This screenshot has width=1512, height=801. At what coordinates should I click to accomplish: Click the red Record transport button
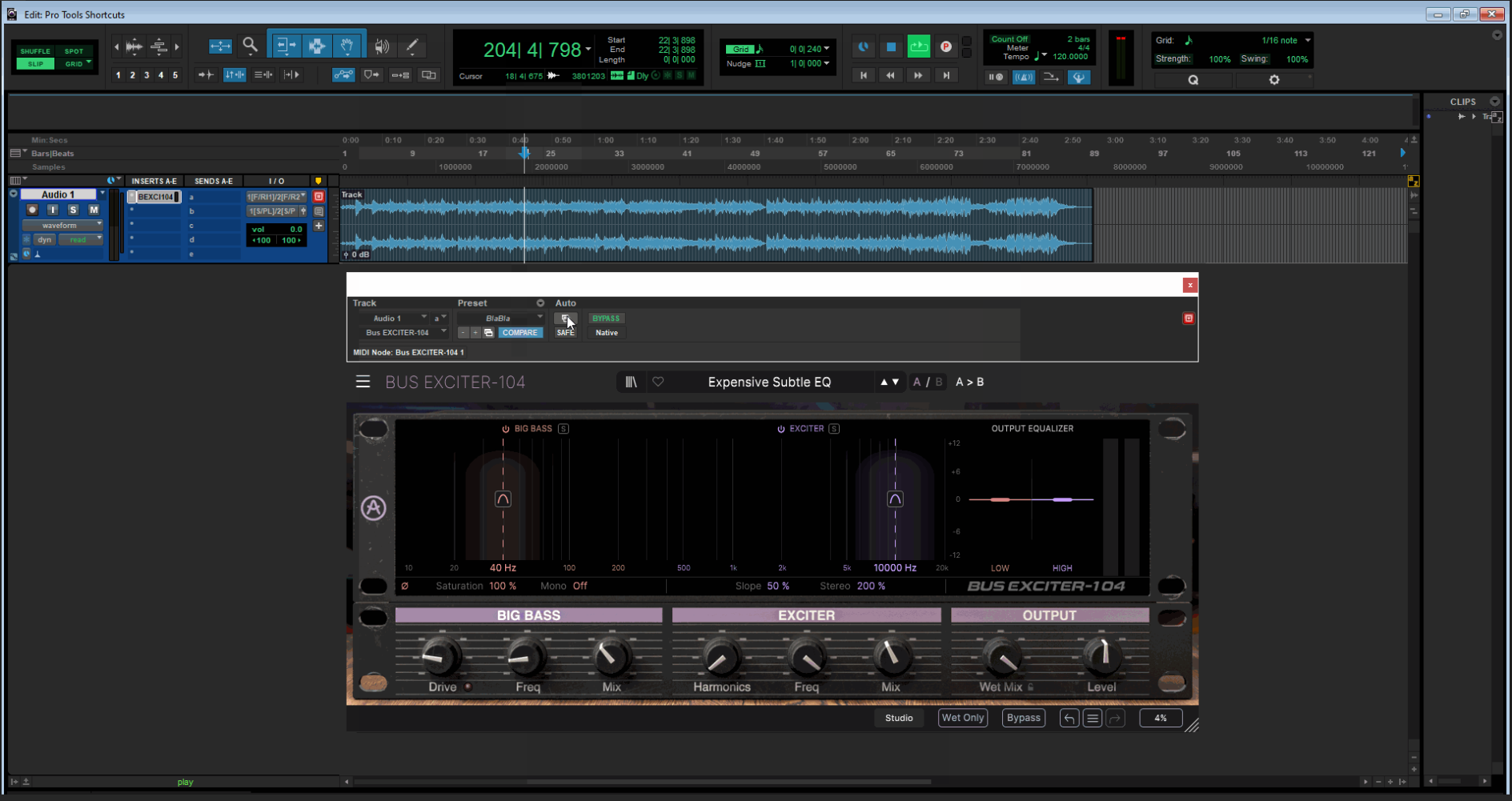click(946, 47)
